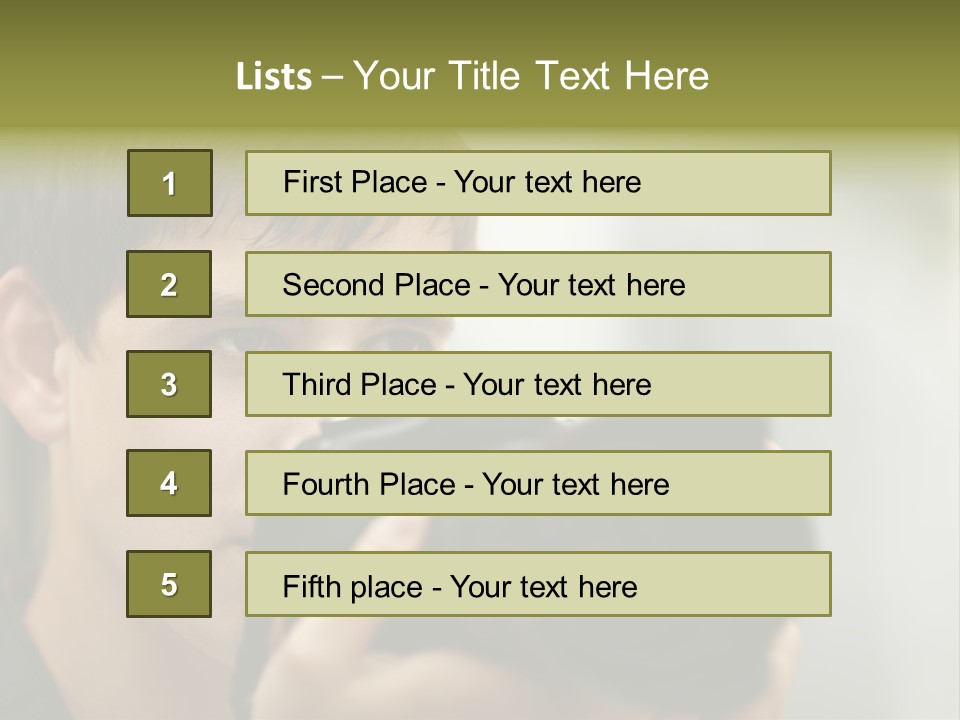Pick the number 4 square
Viewport: 960px width, 720px height.
coord(169,483)
